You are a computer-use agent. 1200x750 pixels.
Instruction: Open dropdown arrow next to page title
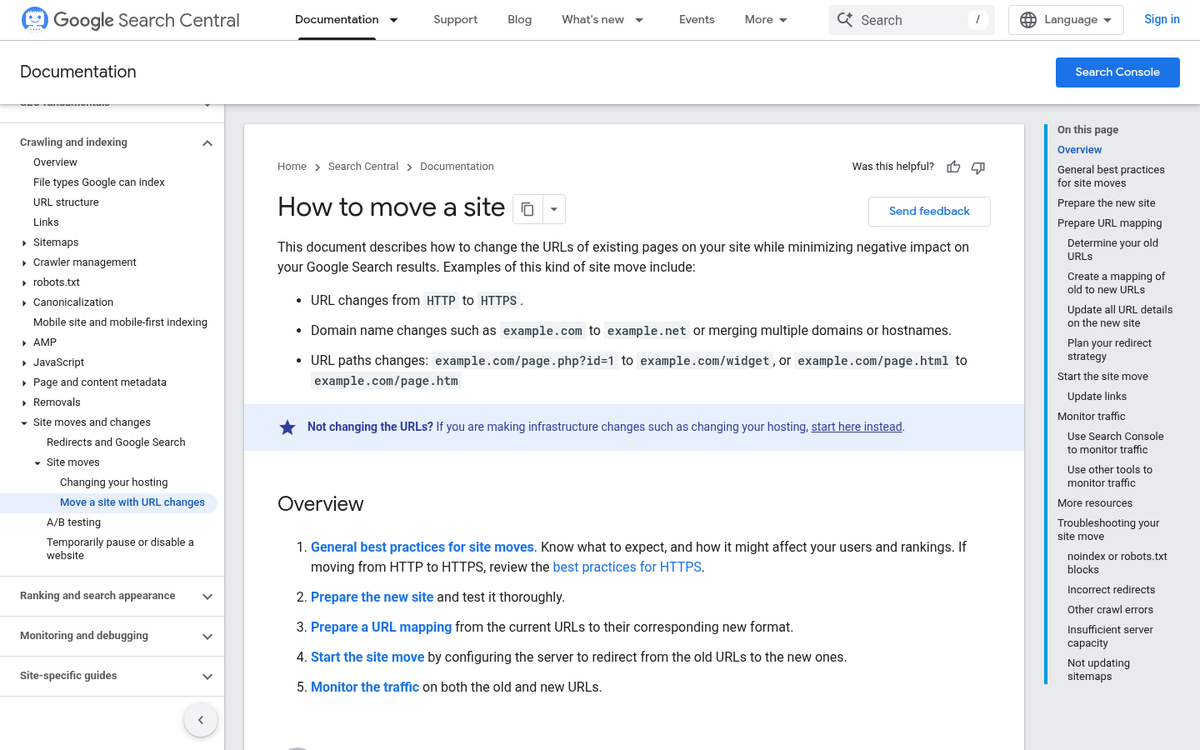[554, 210]
